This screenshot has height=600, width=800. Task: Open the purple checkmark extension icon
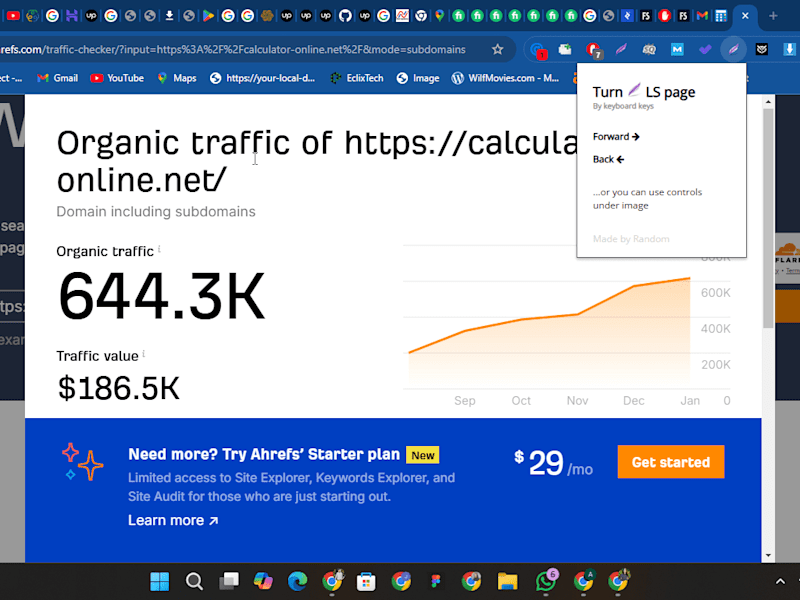[x=705, y=49]
